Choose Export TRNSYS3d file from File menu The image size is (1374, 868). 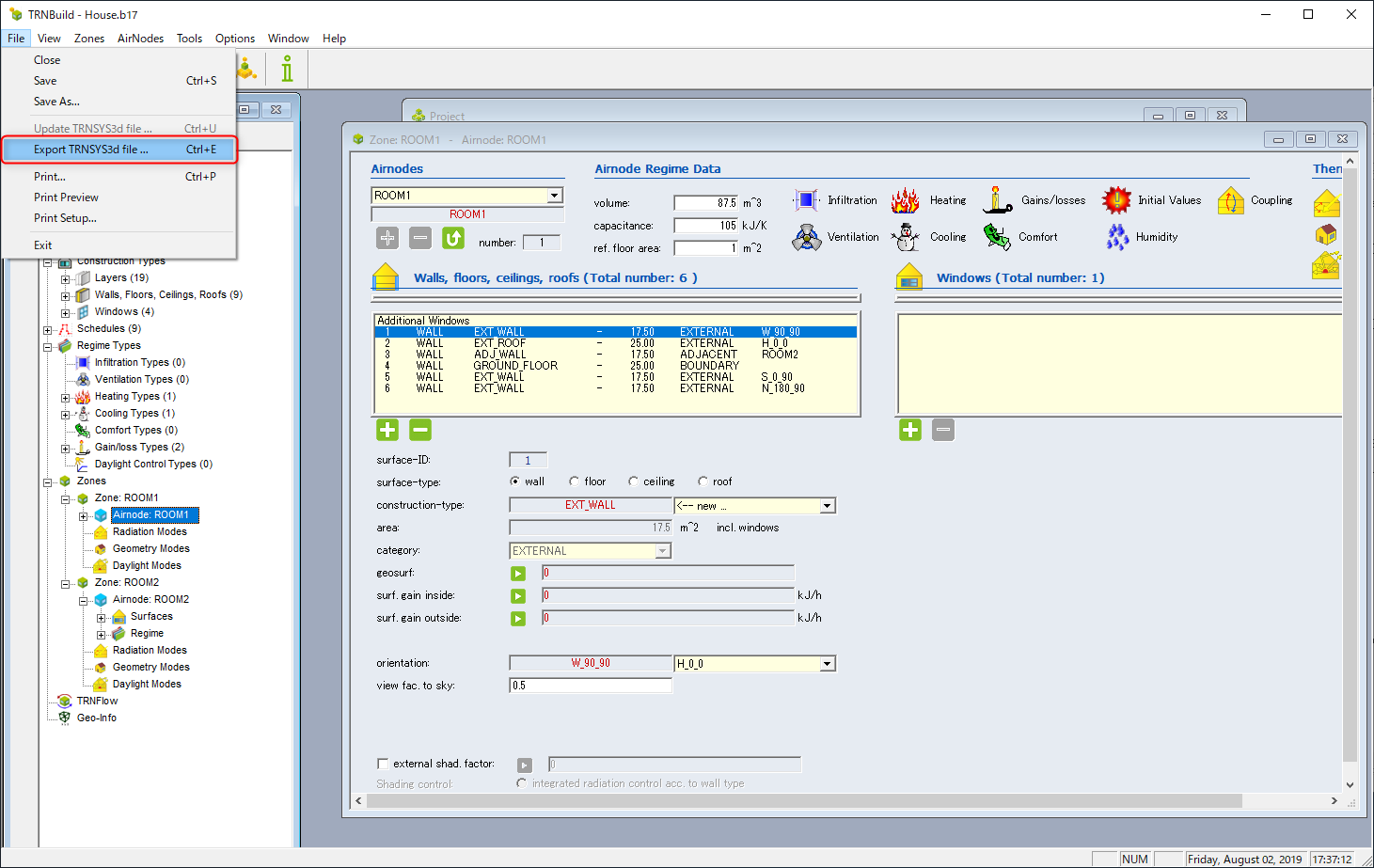coord(91,150)
